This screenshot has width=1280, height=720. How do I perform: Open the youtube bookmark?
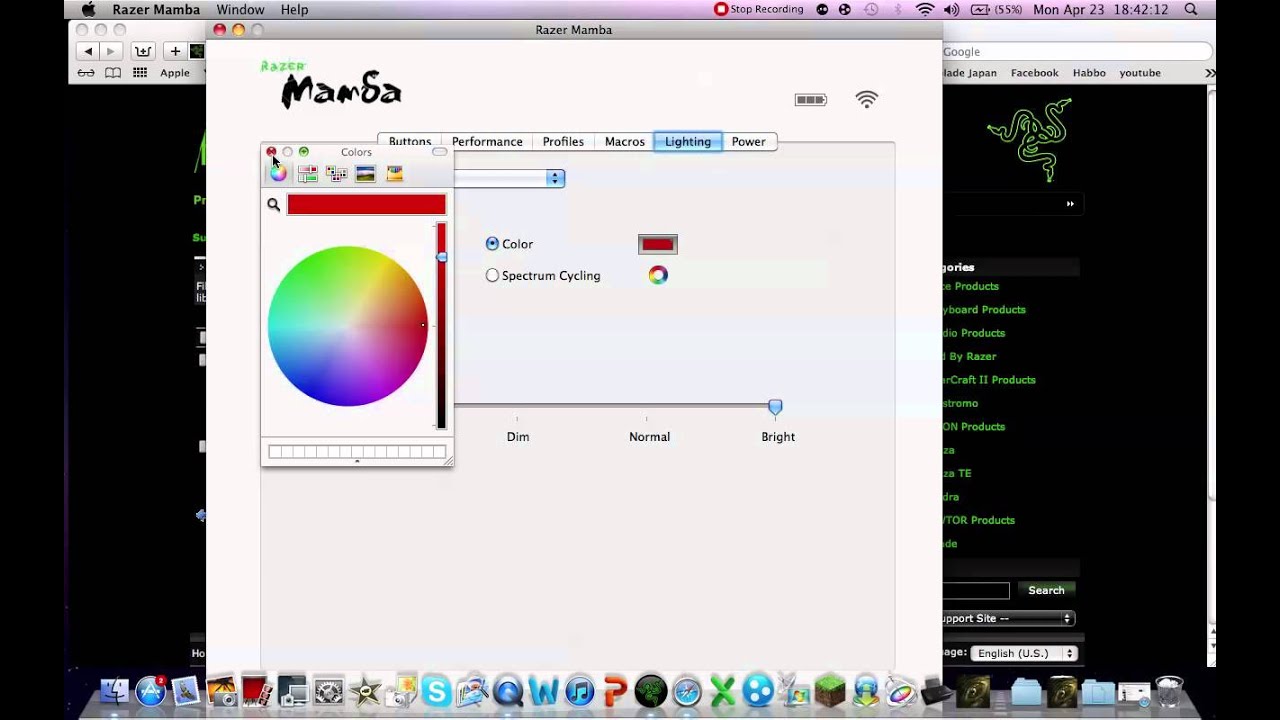click(x=1140, y=73)
